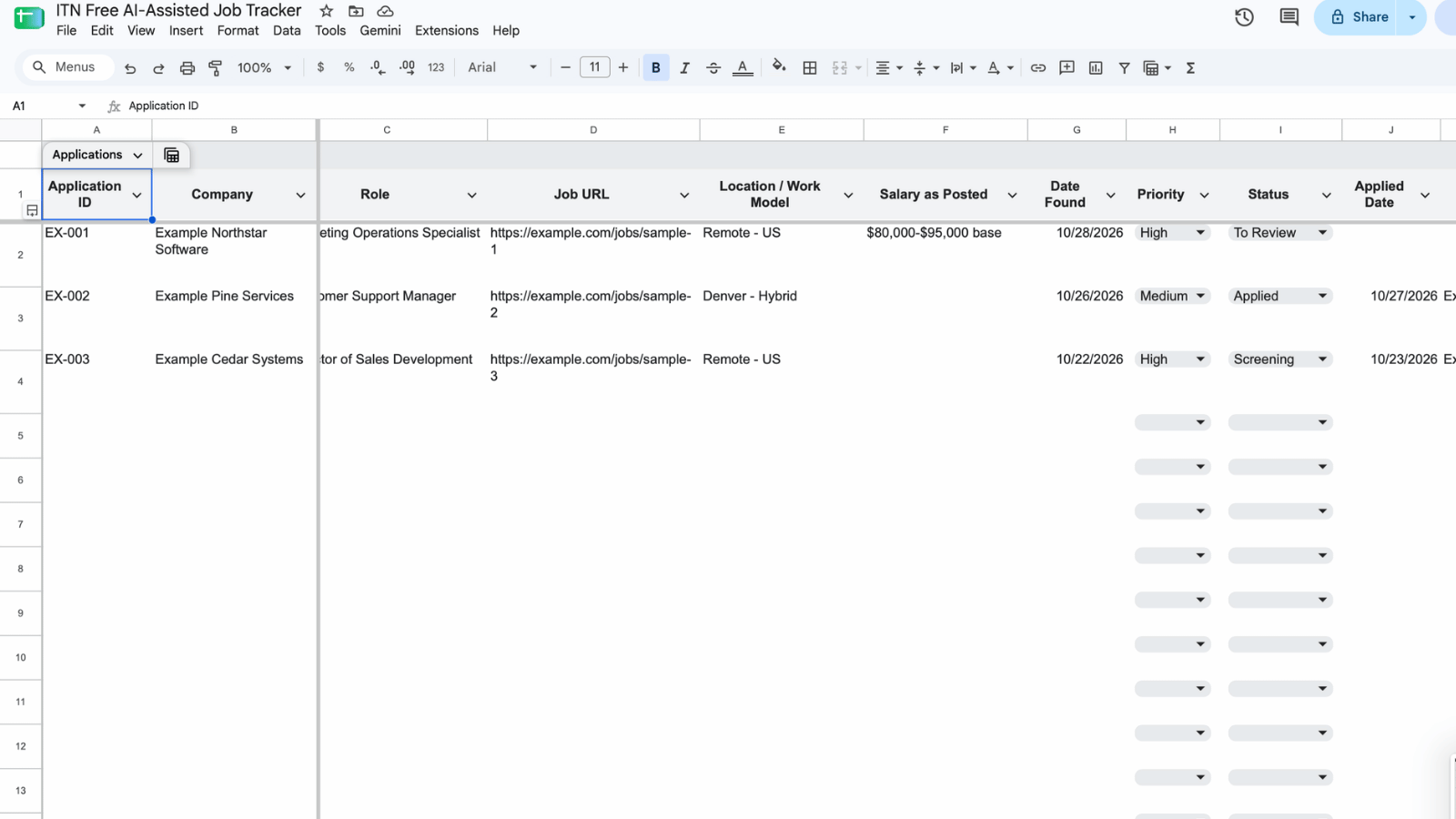1456x819 pixels.
Task: Open the Company column header dropdown
Action: pyautogui.click(x=300, y=195)
